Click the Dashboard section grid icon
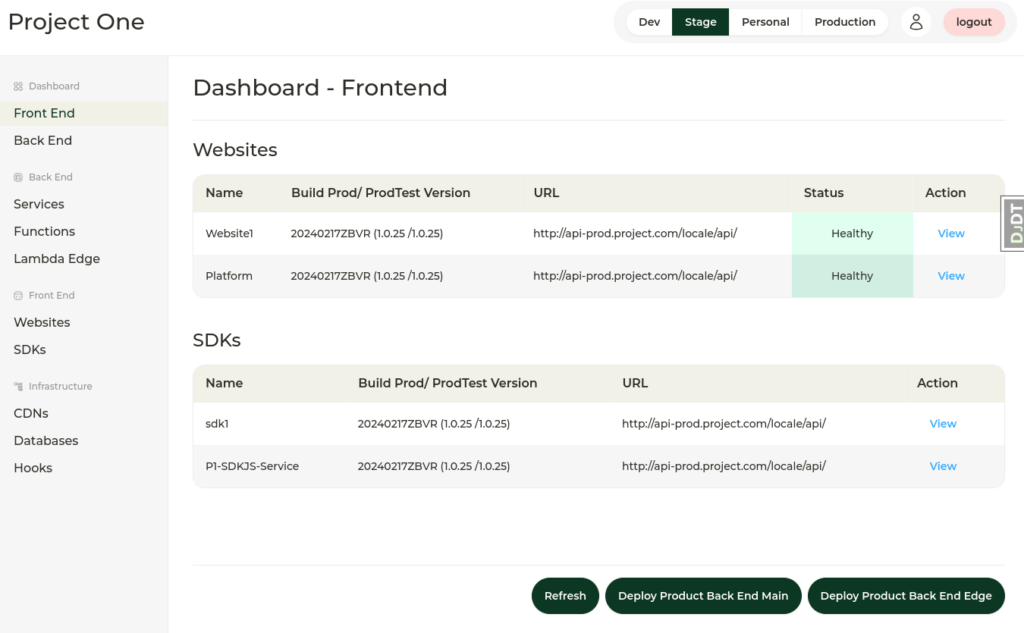This screenshot has width=1024, height=633. (x=18, y=87)
